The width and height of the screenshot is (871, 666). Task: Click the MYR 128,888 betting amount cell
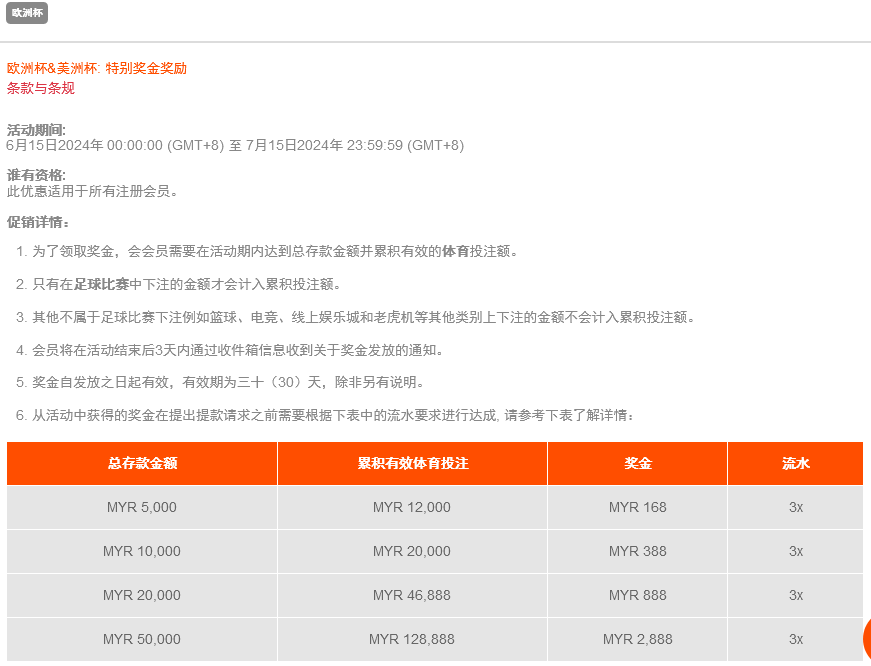coord(412,639)
